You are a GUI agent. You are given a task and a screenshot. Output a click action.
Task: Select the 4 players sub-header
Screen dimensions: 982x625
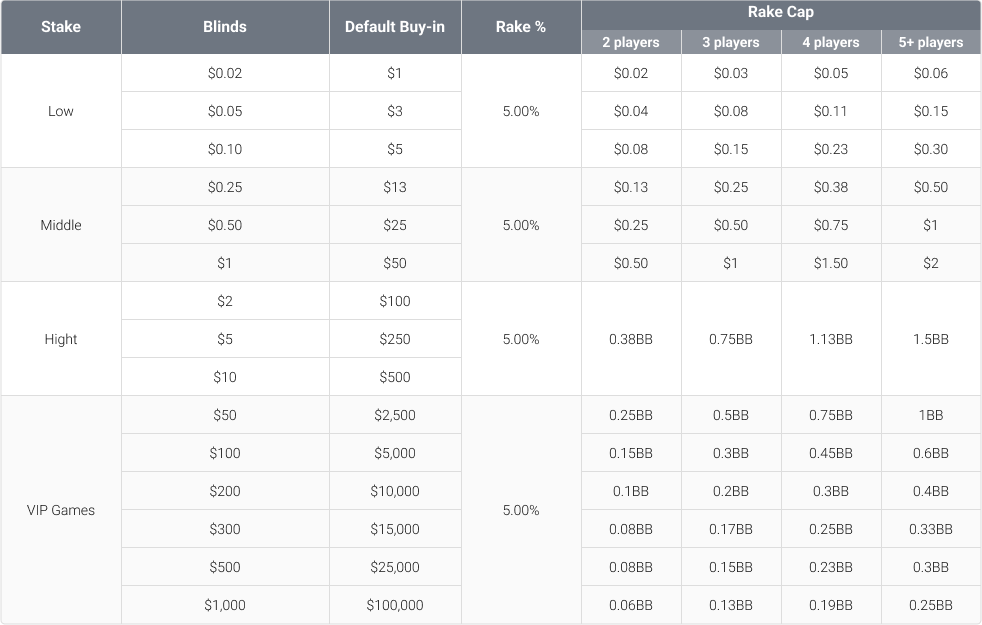pos(831,42)
